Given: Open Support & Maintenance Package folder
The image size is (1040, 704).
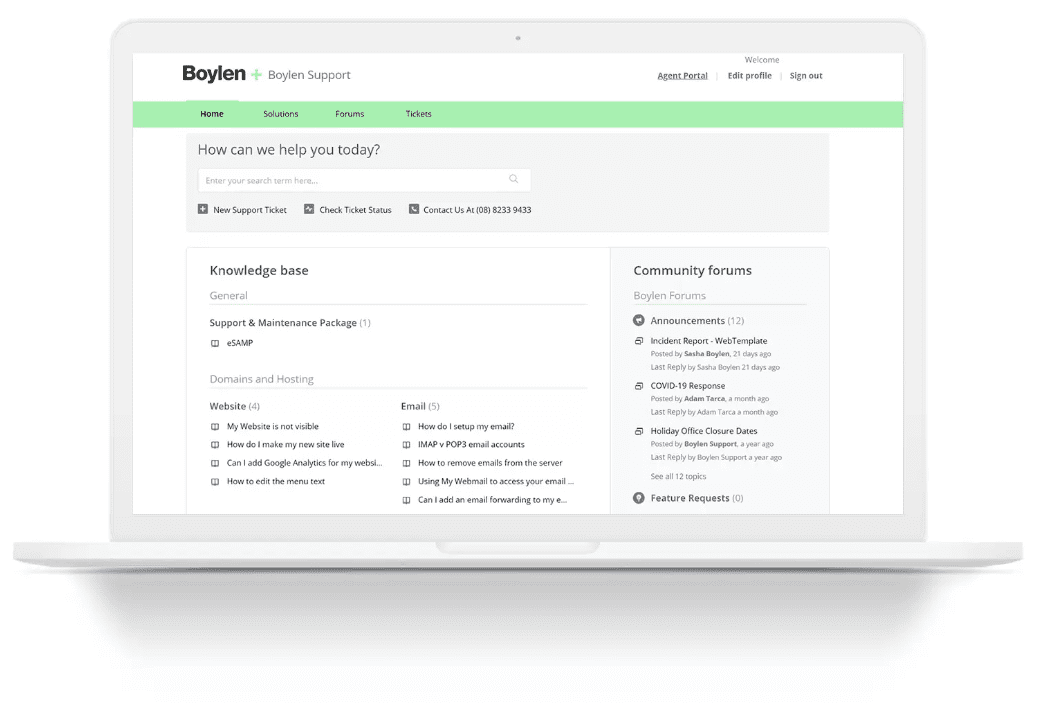Looking at the screenshot, I should tap(290, 323).
